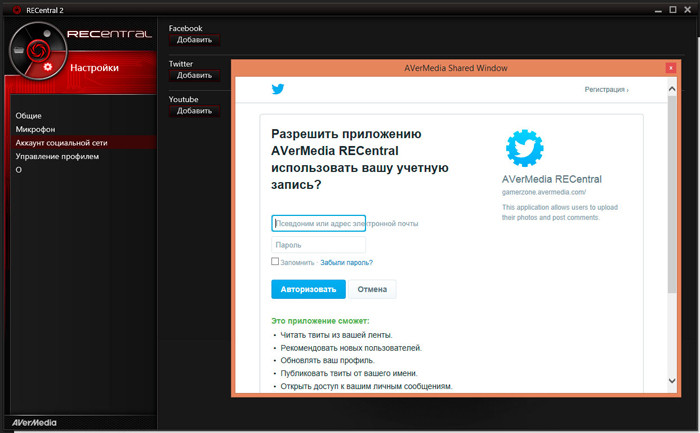Click the 'Это приложение сможет:' heading
Viewport: 700px width, 433px height.
(x=320, y=321)
